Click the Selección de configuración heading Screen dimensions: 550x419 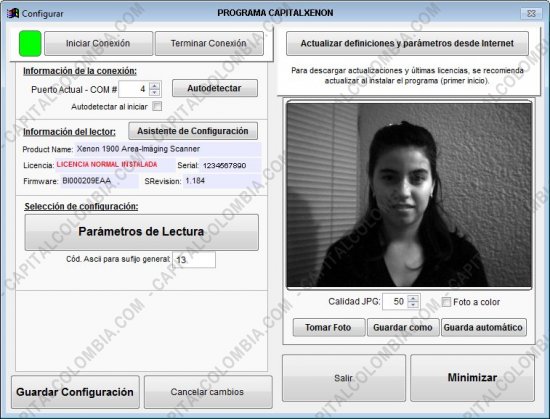[x=81, y=206]
